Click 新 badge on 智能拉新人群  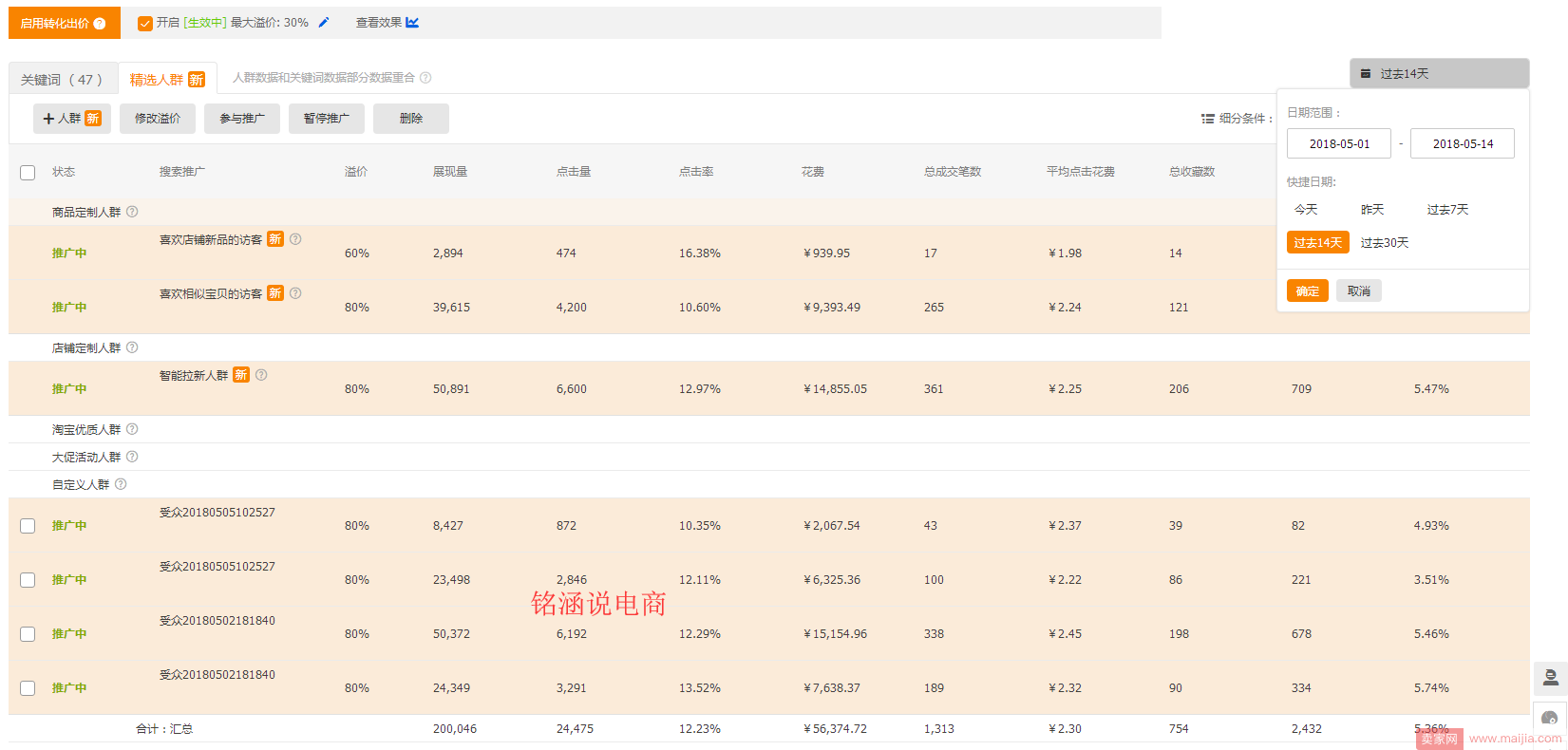point(241,375)
